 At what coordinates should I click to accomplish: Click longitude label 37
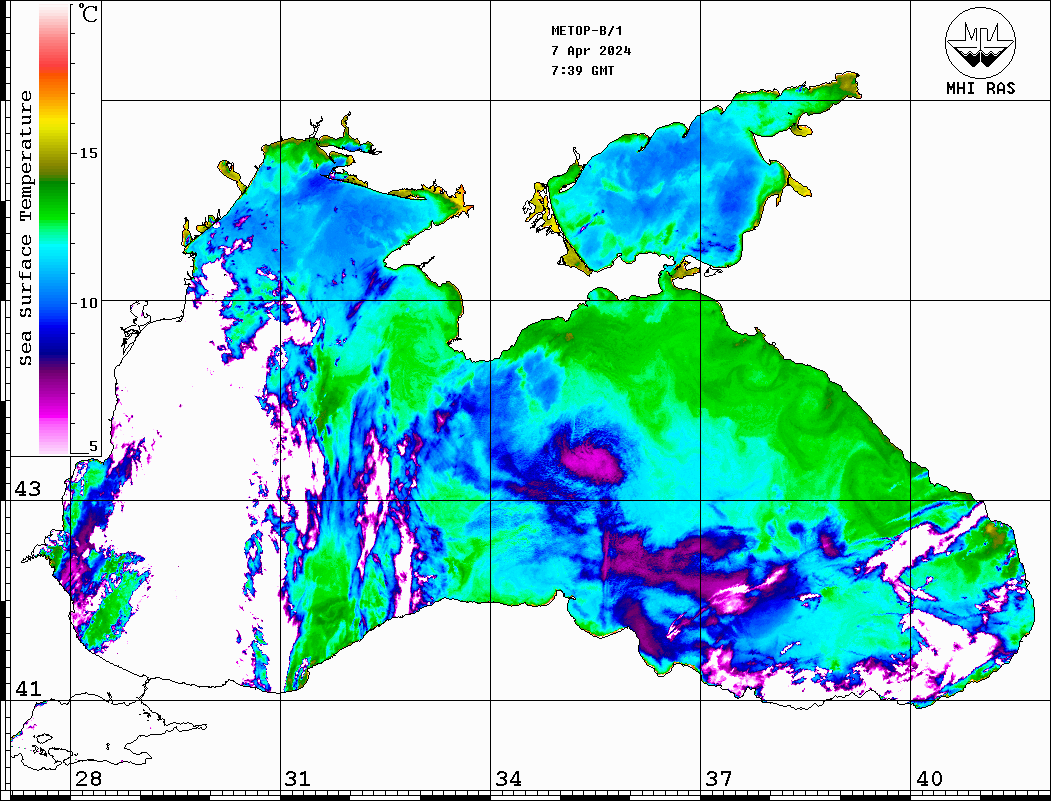point(719,779)
